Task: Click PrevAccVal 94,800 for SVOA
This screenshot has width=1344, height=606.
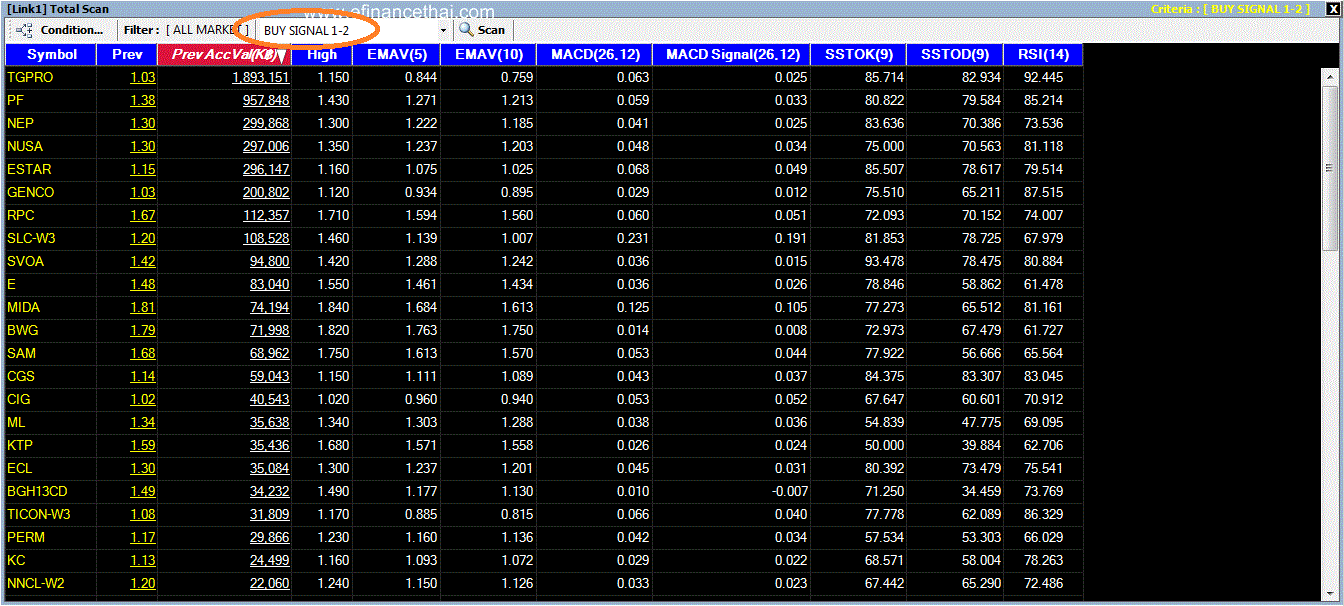Action: click(x=270, y=261)
